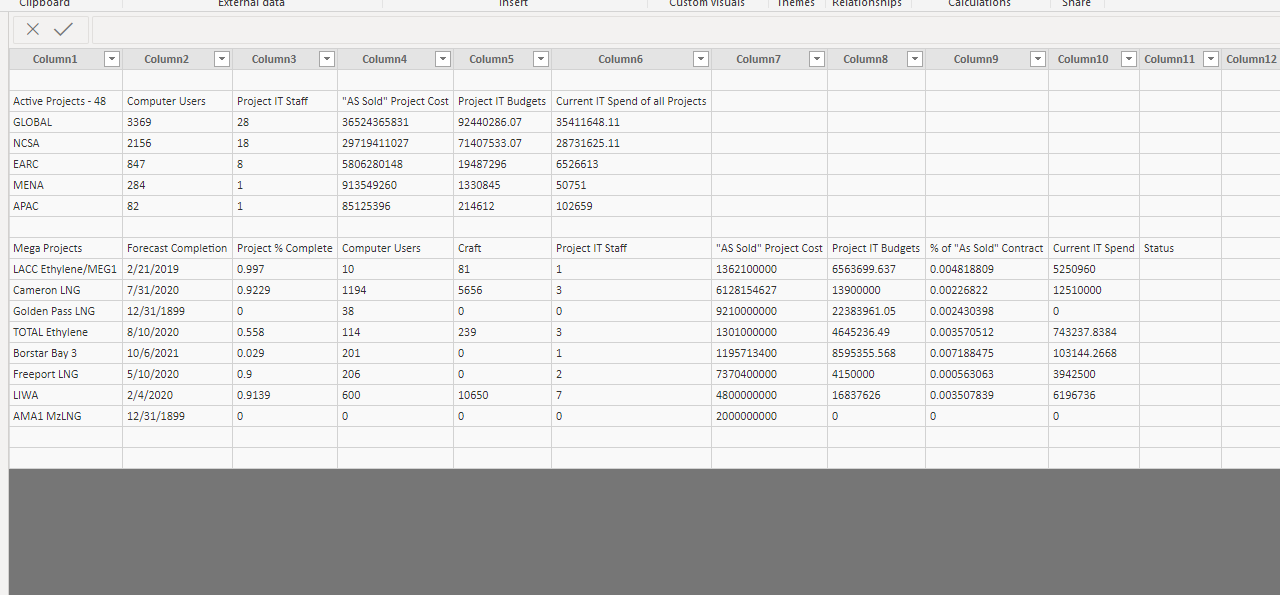Open Column4 filter dropdown arrow

(x=442, y=59)
